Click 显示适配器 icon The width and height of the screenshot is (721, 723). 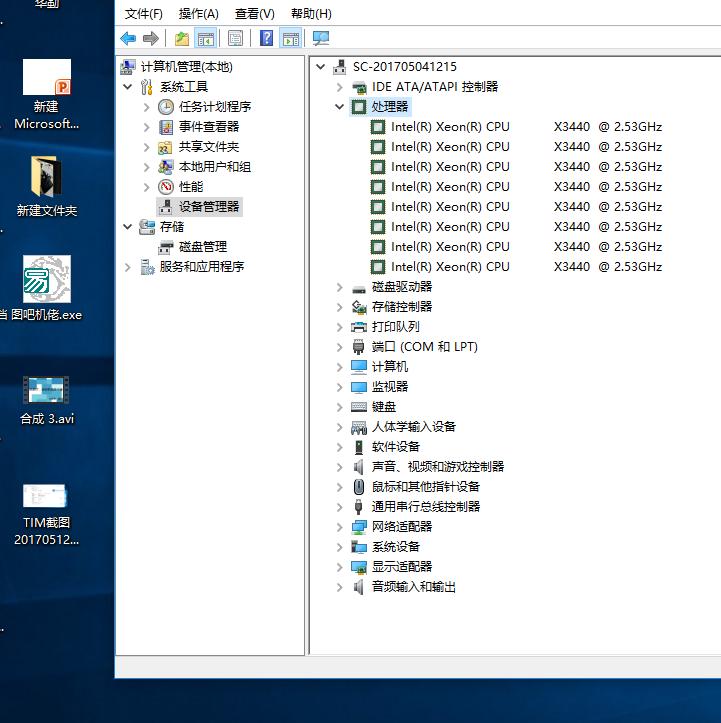[359, 567]
